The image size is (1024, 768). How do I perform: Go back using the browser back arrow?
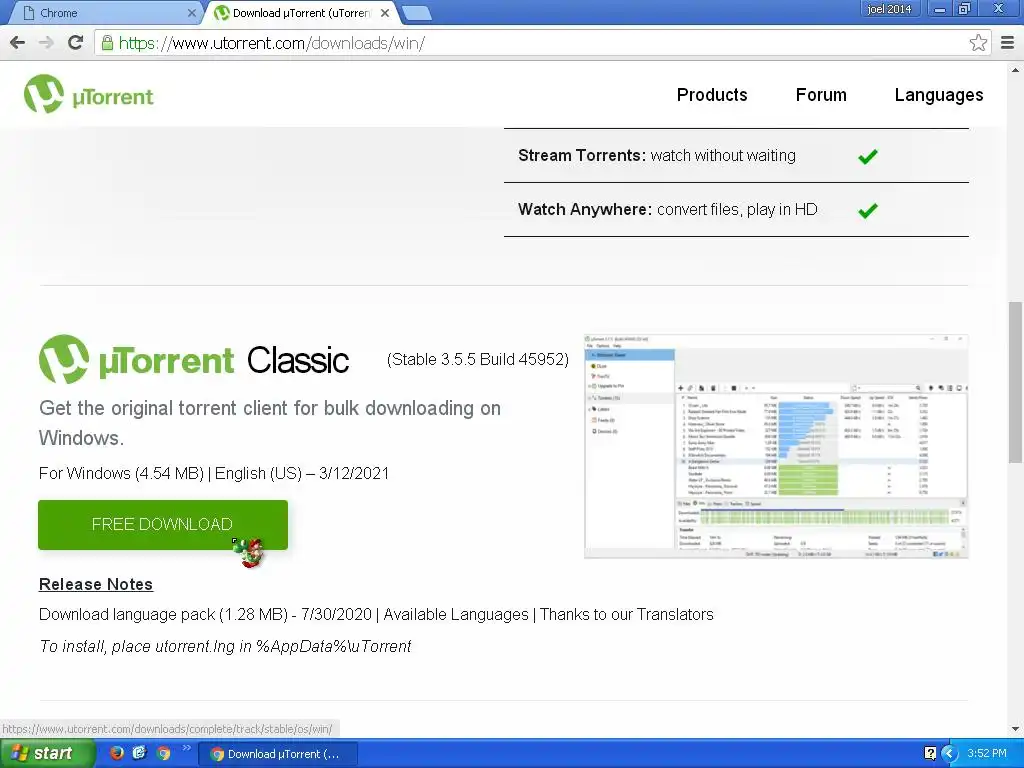[18, 43]
